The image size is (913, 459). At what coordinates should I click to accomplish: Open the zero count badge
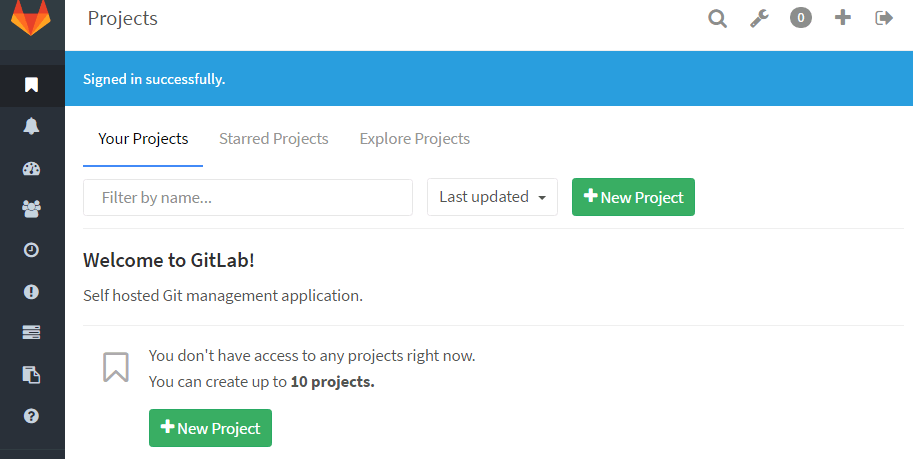(800, 17)
